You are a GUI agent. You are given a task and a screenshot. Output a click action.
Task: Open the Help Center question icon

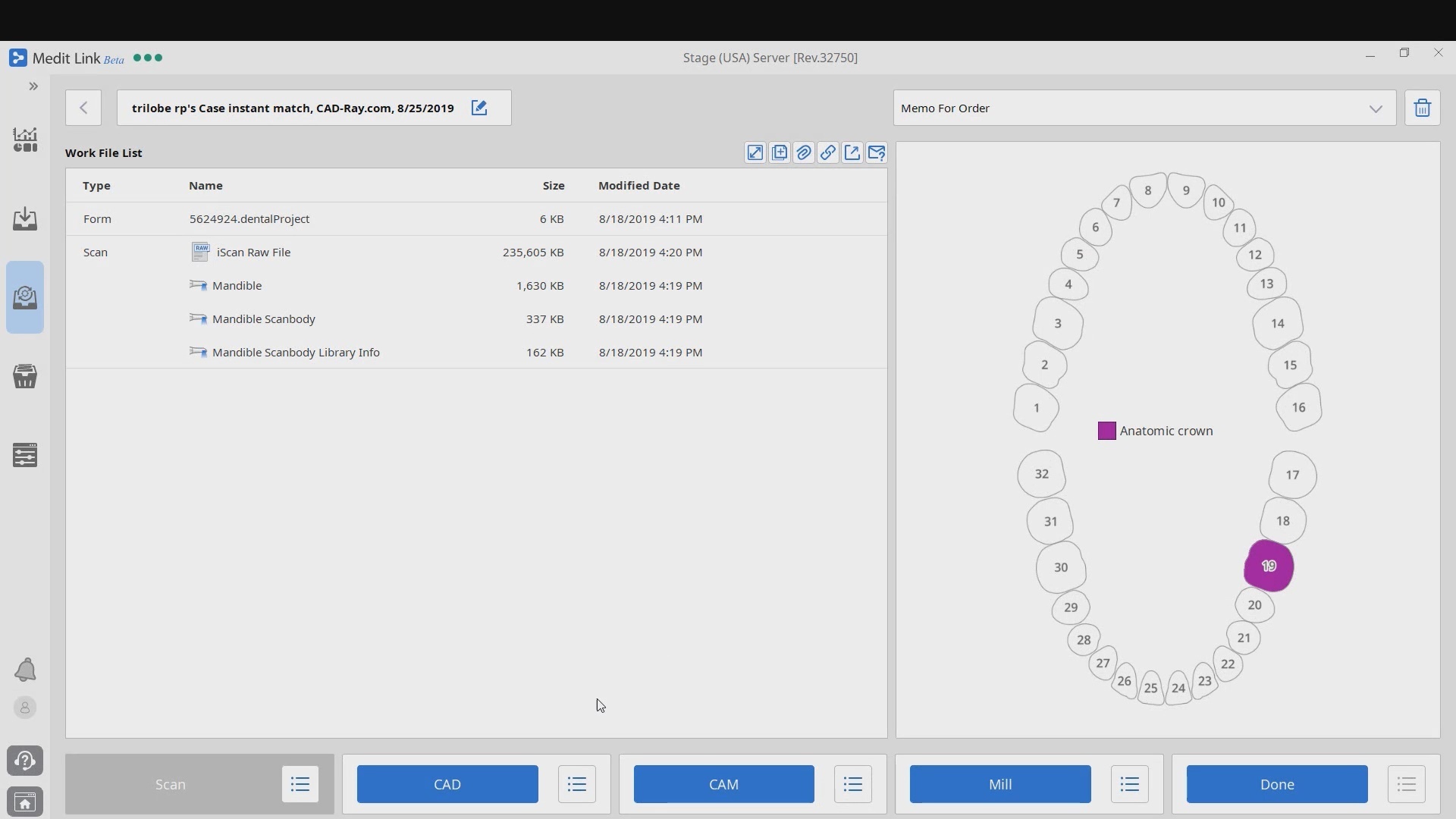[25, 761]
